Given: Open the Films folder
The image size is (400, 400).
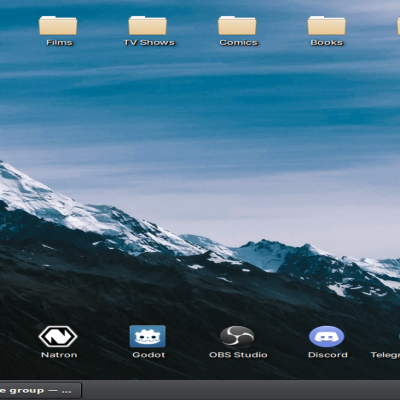Looking at the screenshot, I should tap(58, 26).
